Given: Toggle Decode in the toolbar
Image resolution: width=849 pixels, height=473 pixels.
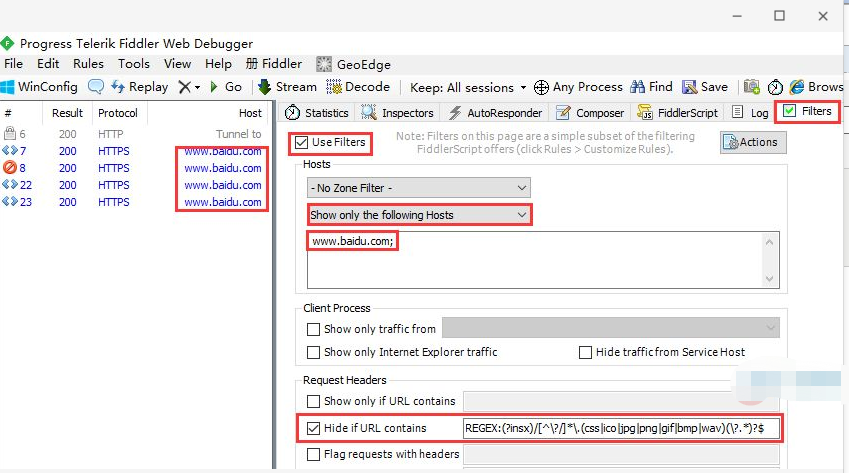Looking at the screenshot, I should 358,87.
